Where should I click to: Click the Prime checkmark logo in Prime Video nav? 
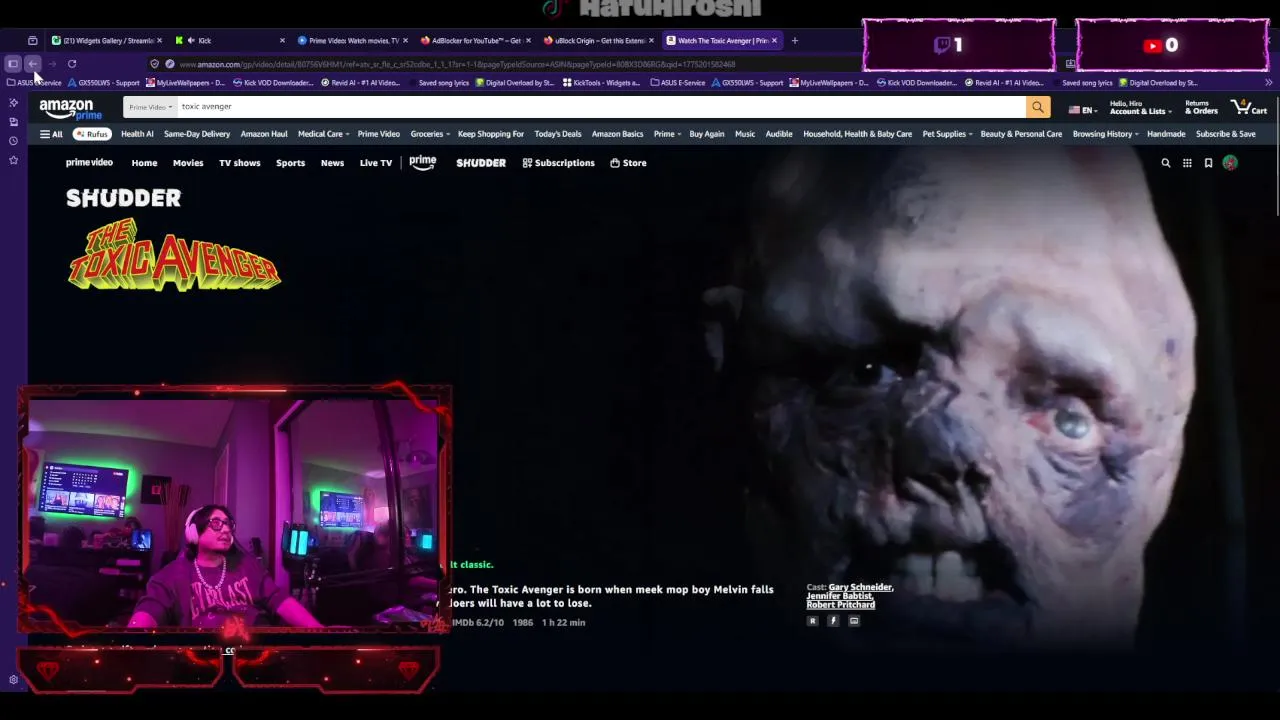422,163
